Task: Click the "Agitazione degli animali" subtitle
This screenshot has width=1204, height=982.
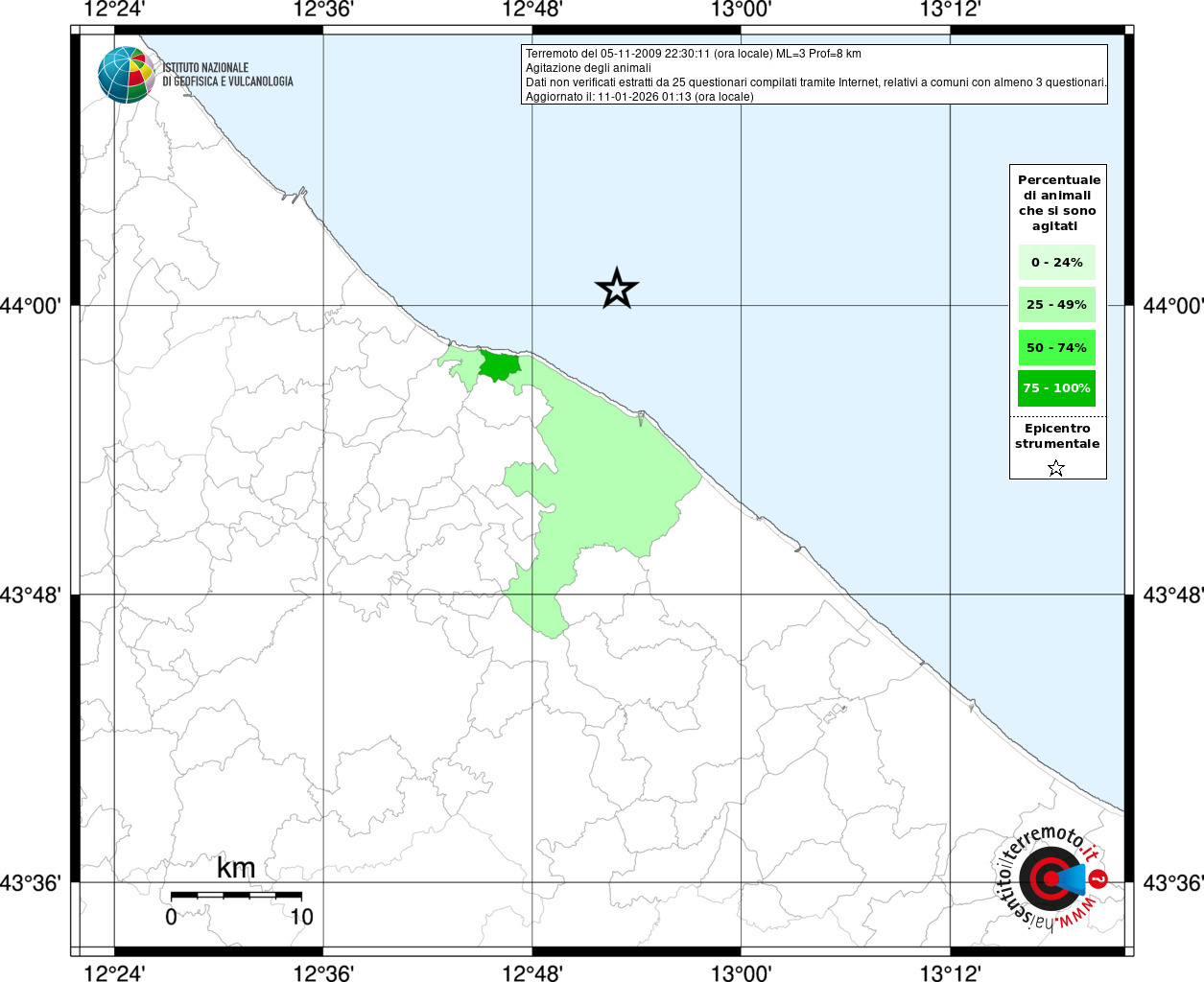Action: coord(588,68)
